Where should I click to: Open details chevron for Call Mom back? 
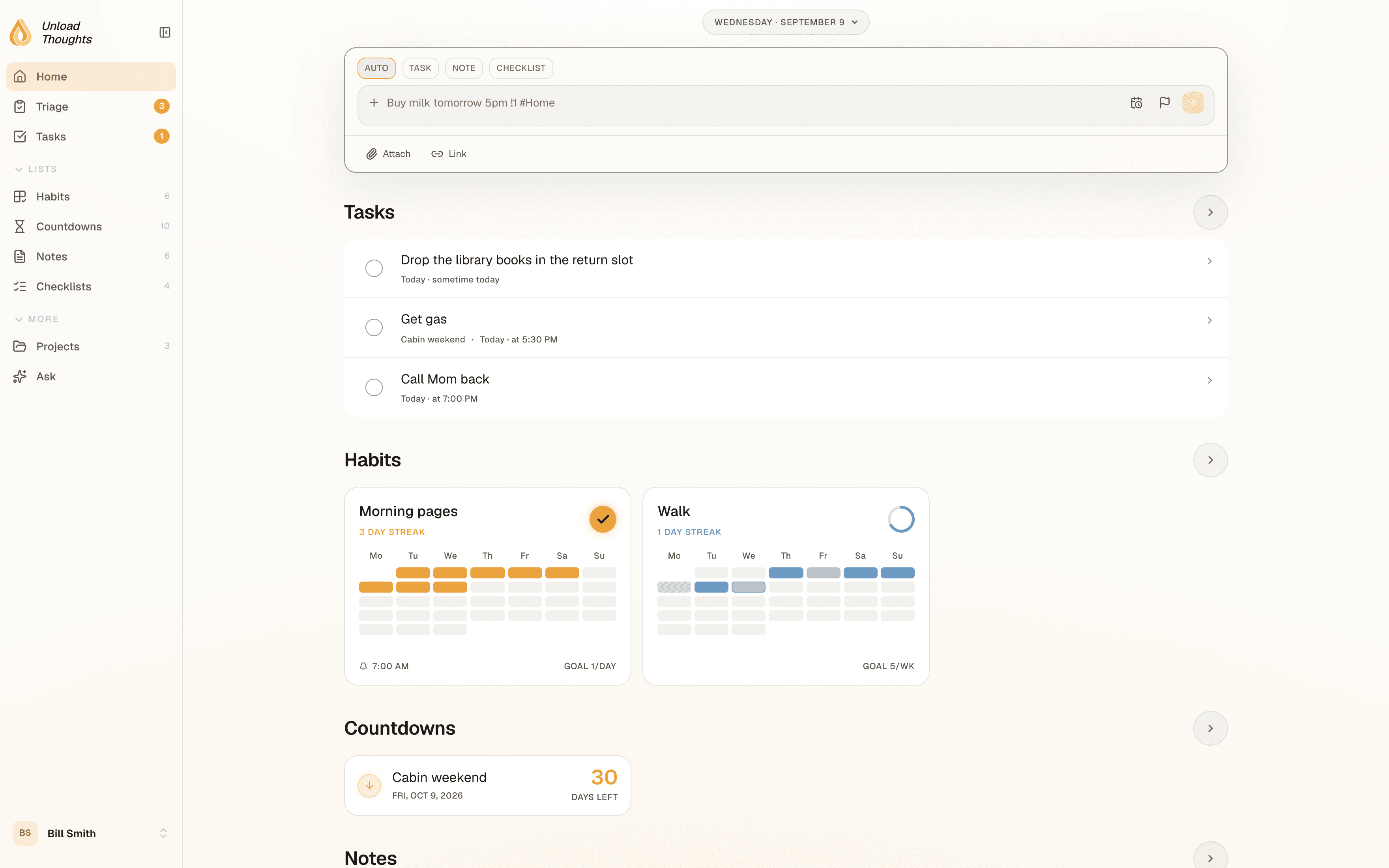pyautogui.click(x=1209, y=381)
